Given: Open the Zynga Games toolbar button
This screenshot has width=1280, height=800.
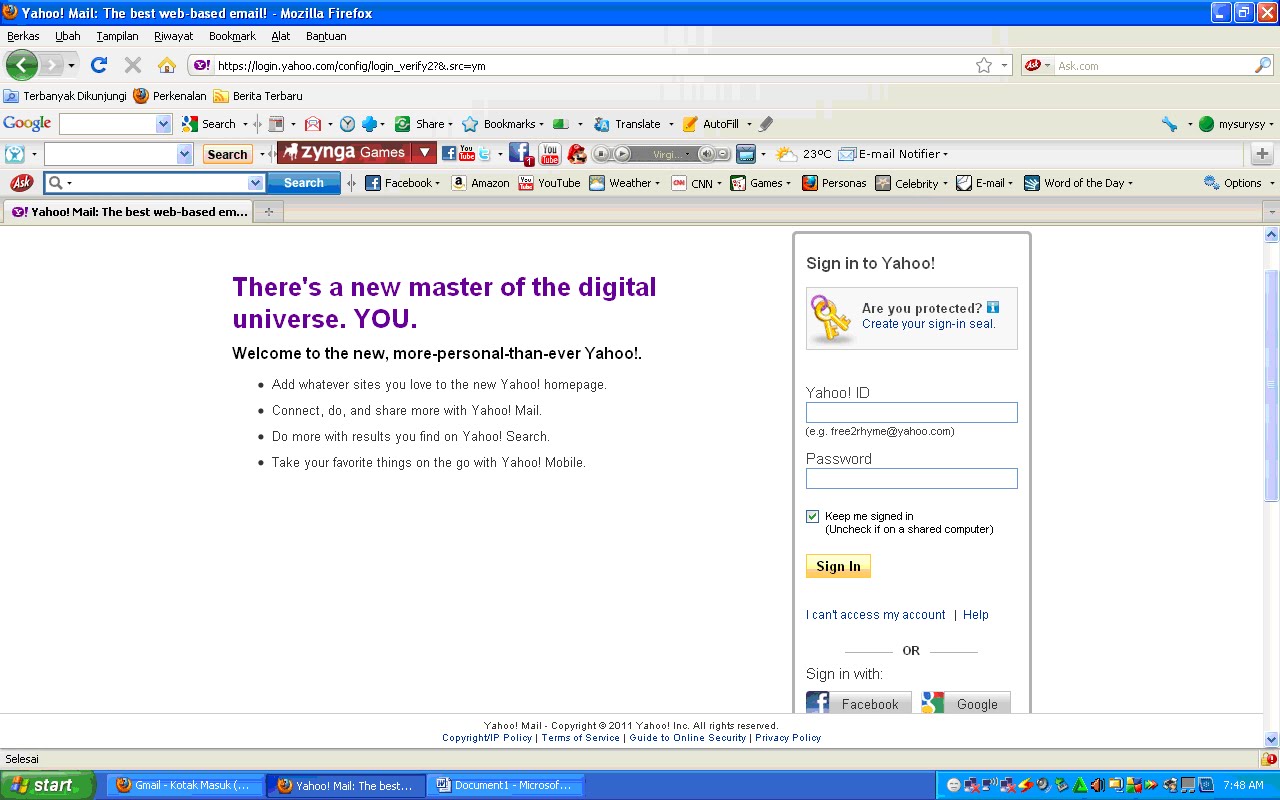Looking at the screenshot, I should tap(345, 153).
